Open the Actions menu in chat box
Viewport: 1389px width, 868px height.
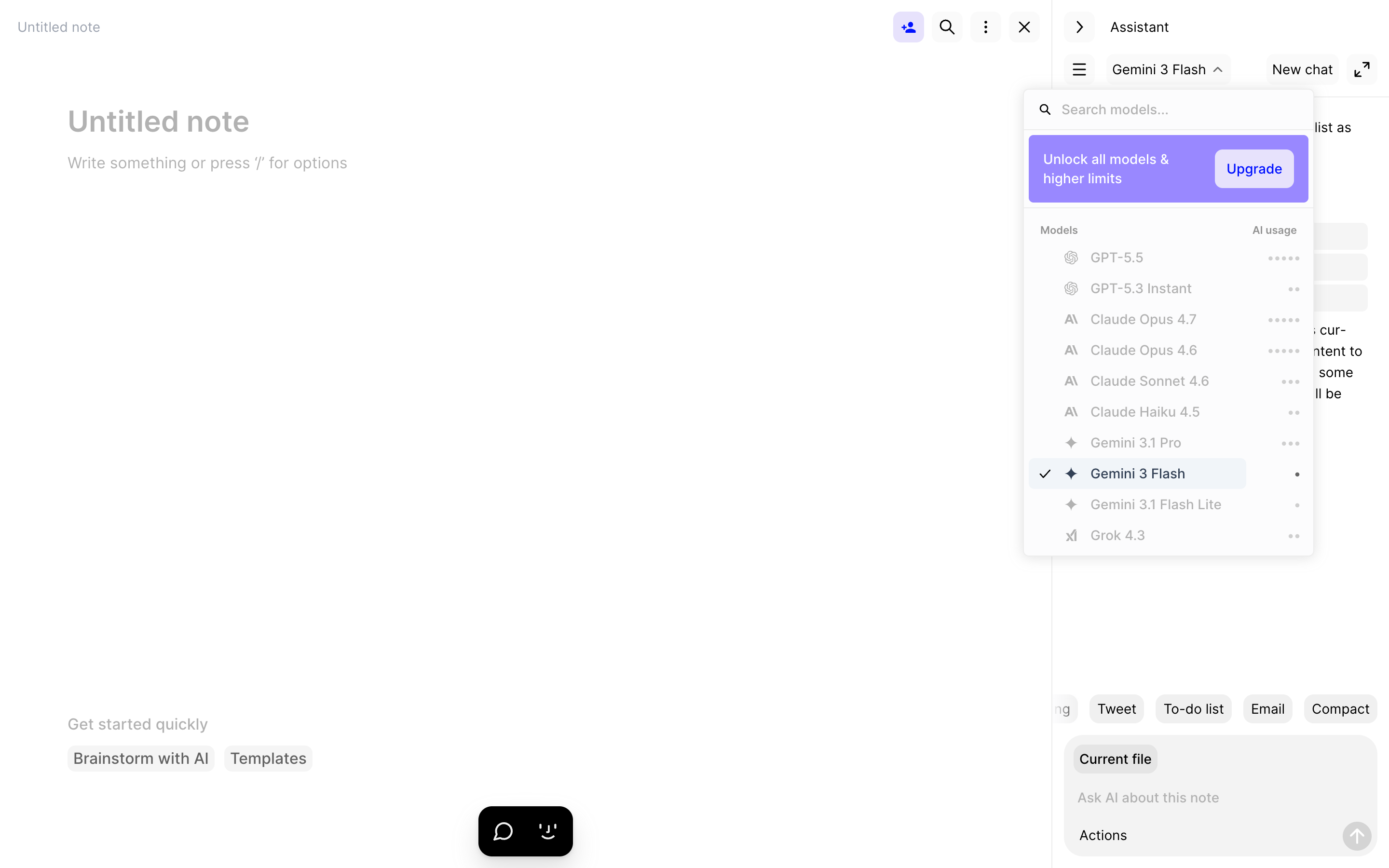click(x=1103, y=835)
